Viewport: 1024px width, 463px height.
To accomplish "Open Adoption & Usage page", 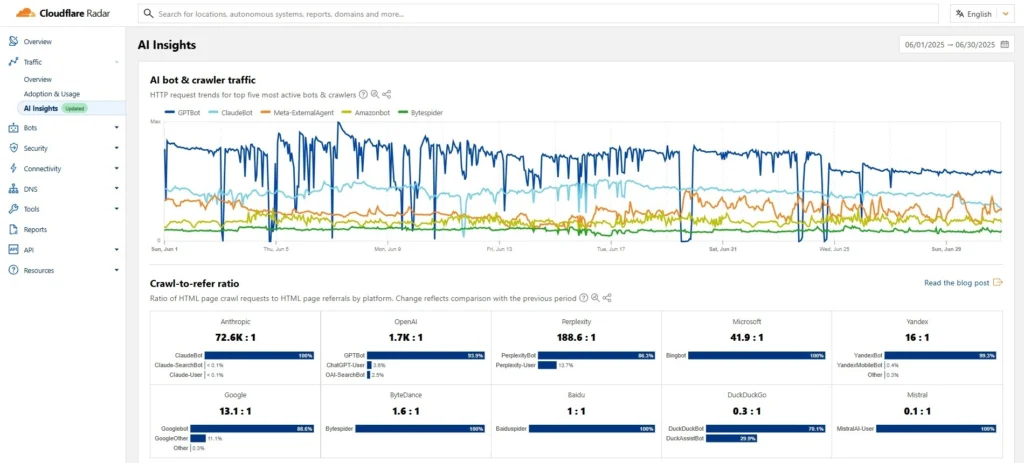I will [x=52, y=94].
